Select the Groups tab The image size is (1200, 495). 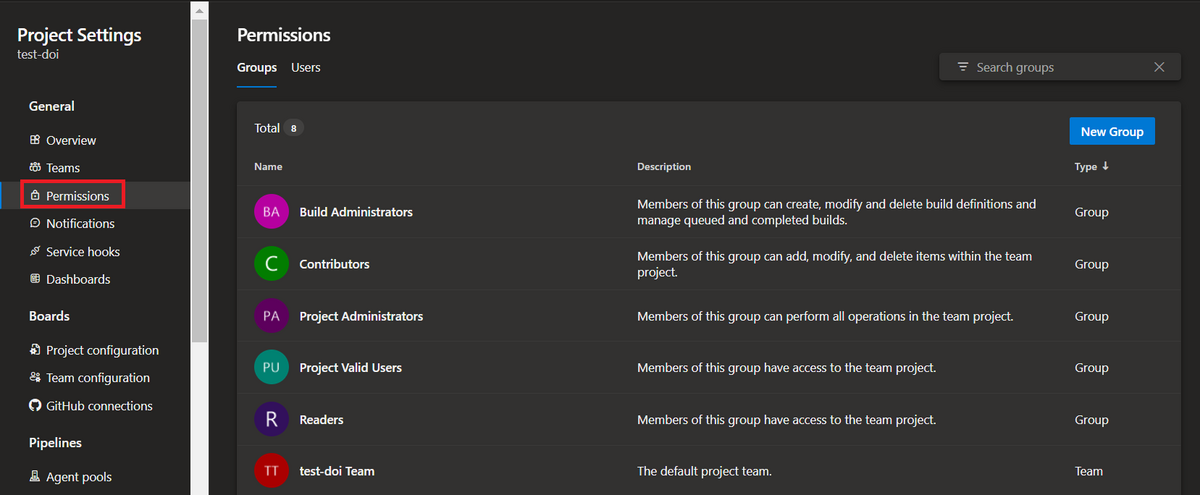coord(257,68)
